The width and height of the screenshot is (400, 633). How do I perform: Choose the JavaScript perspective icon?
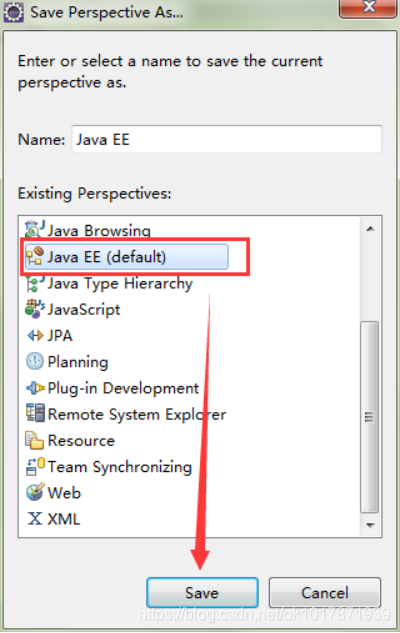[35, 309]
